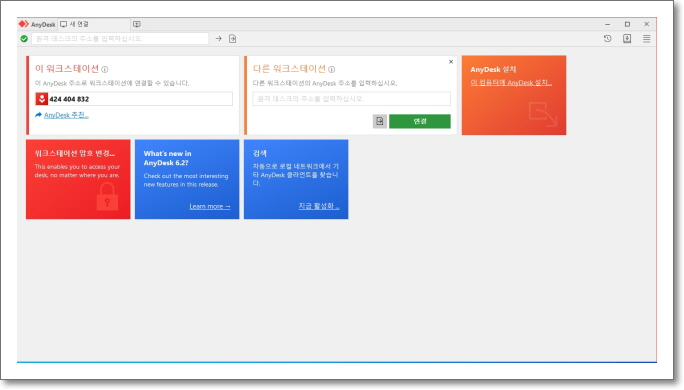Focus the remote address field in 다른 워크스테이션
684x390 pixels.
(x=351, y=99)
